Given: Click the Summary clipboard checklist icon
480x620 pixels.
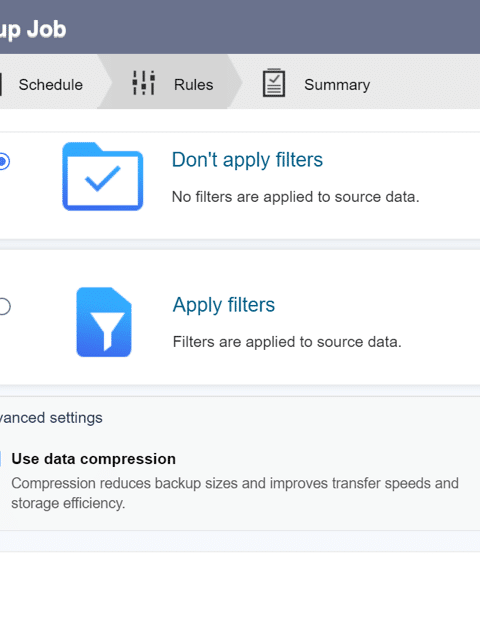Looking at the screenshot, I should coord(274,83).
